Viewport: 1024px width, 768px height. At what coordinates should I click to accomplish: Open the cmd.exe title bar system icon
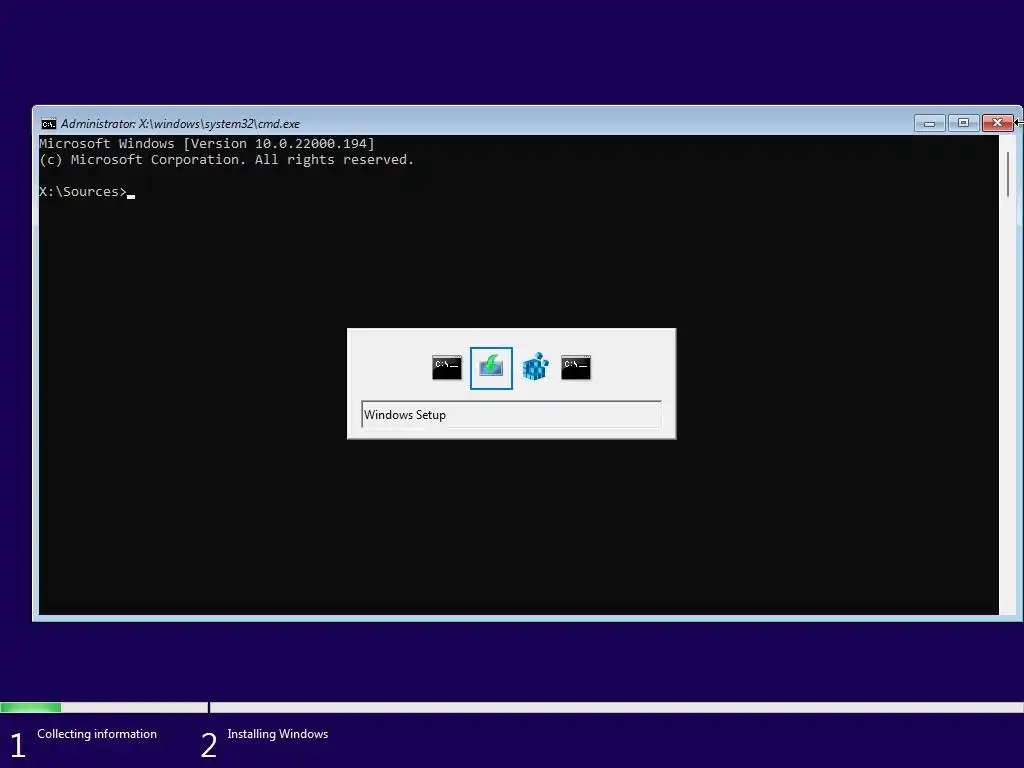[x=48, y=123]
